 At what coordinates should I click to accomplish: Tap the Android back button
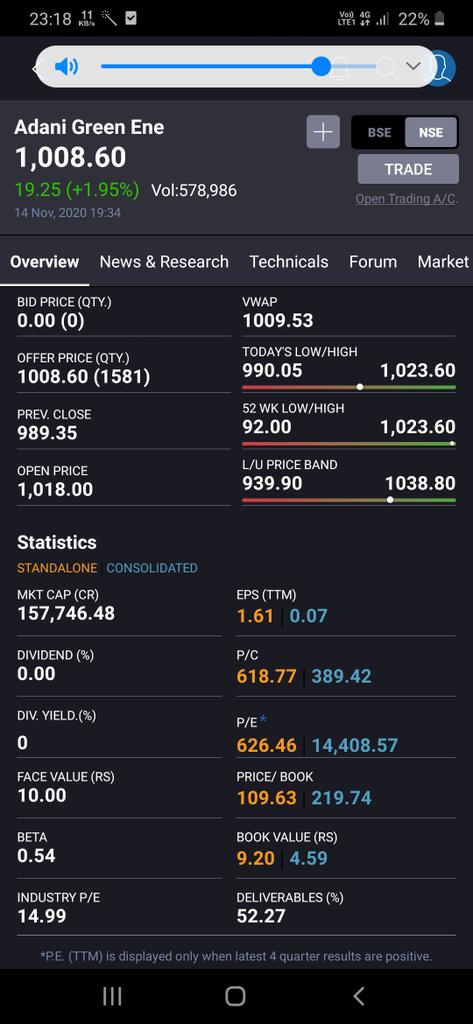tap(358, 996)
